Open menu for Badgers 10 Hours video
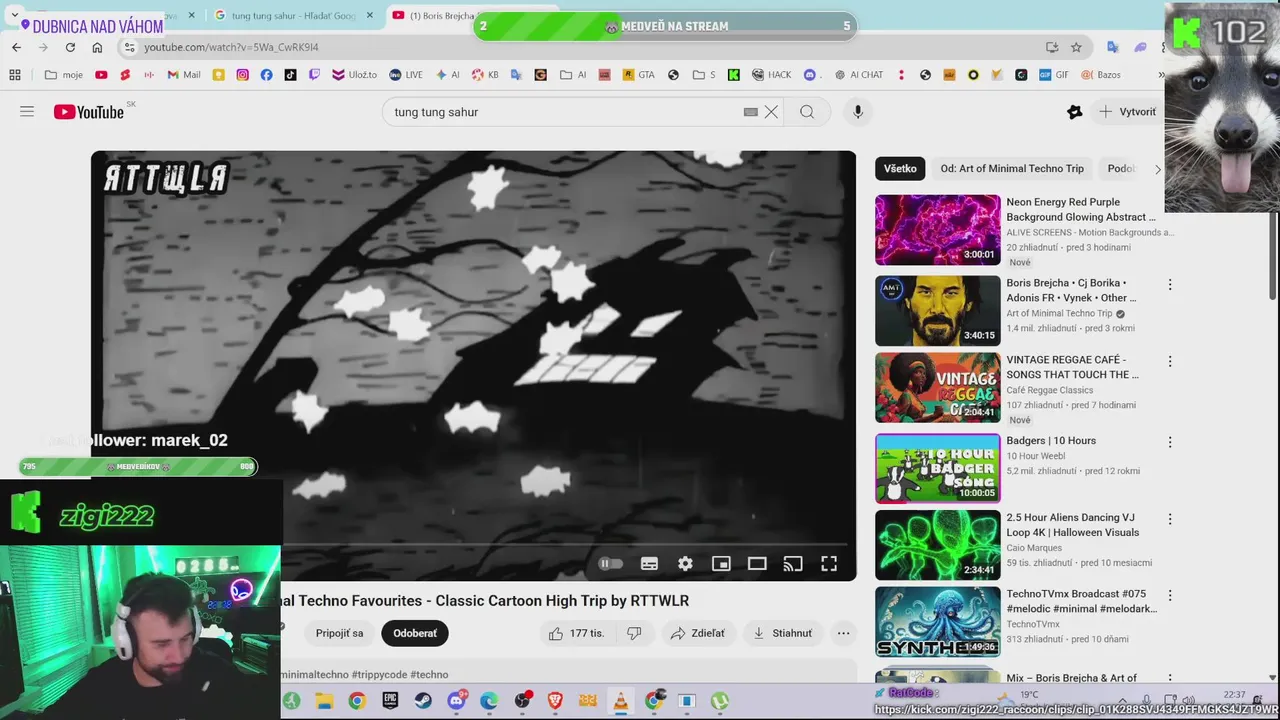 (x=1169, y=442)
